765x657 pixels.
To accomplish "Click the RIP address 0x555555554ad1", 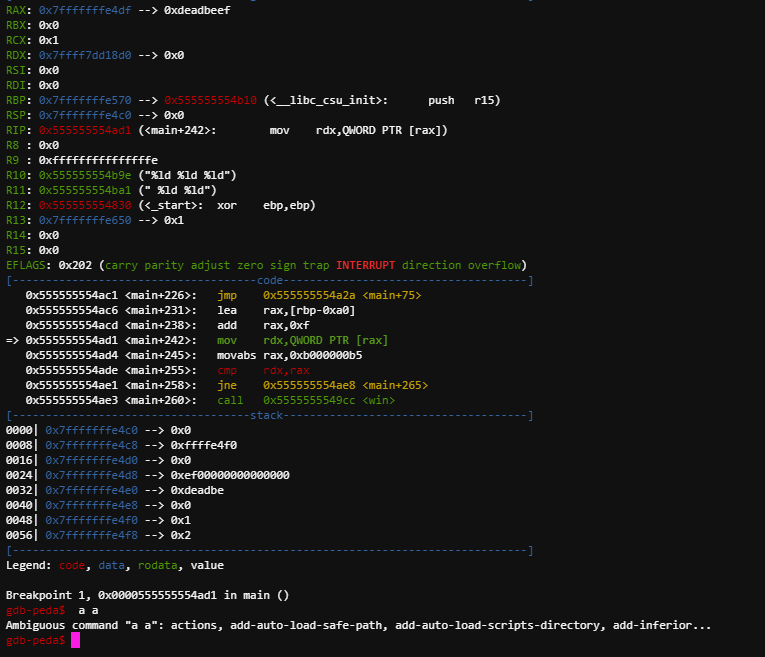I will [x=85, y=130].
